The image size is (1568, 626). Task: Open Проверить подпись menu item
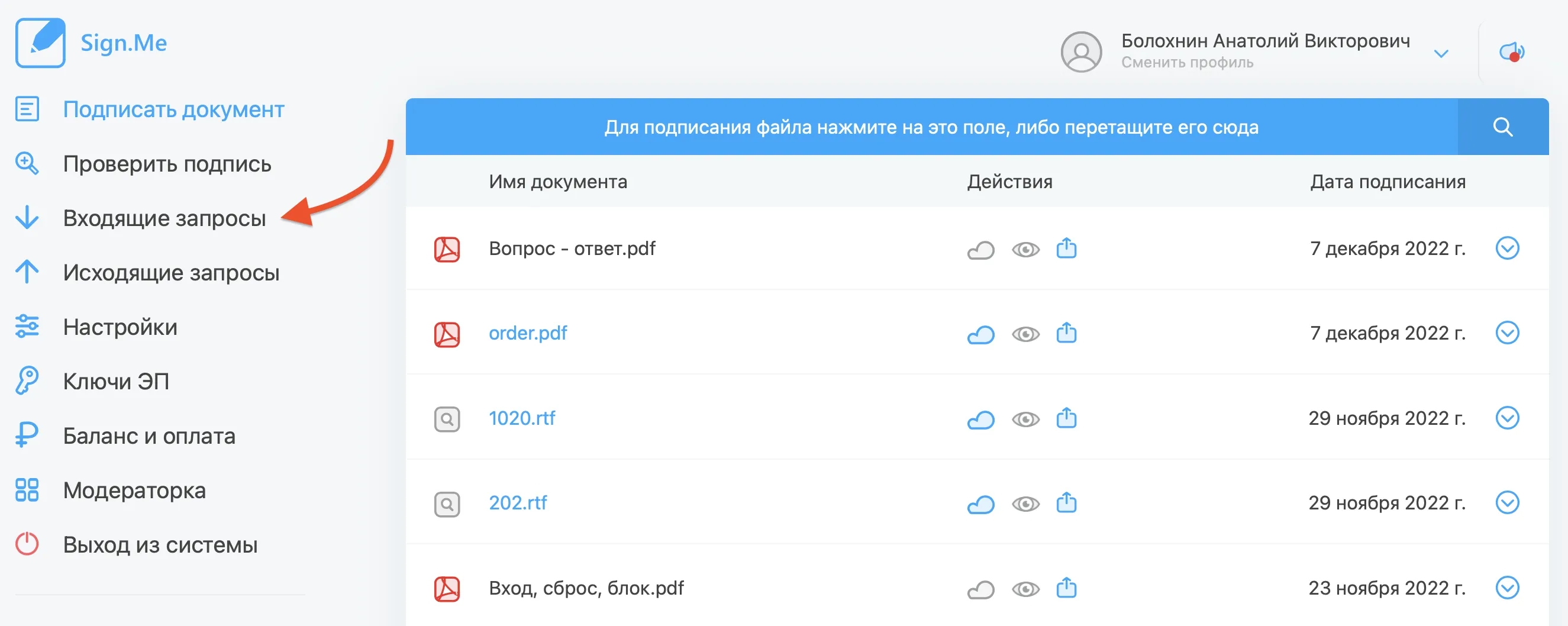[x=167, y=164]
